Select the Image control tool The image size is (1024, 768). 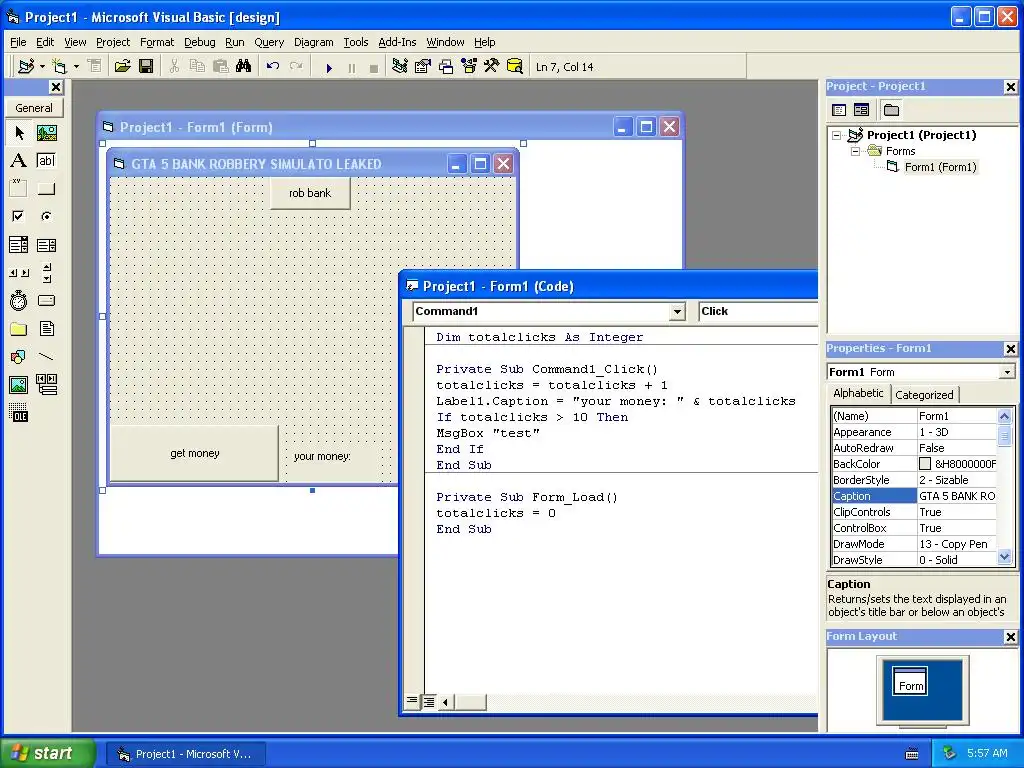[19, 385]
